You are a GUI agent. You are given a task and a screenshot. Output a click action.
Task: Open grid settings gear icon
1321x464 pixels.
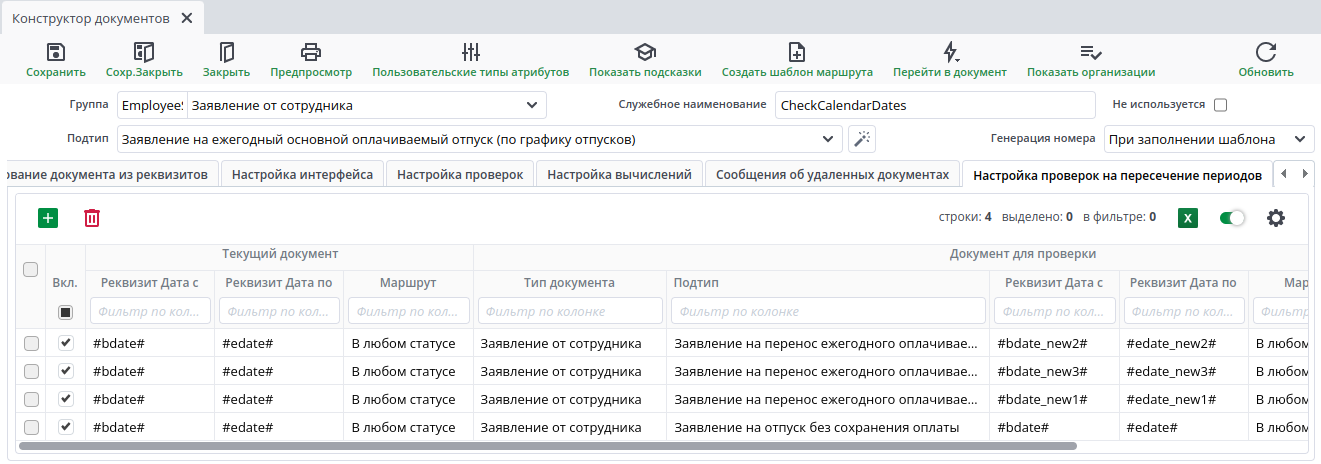coord(1276,217)
